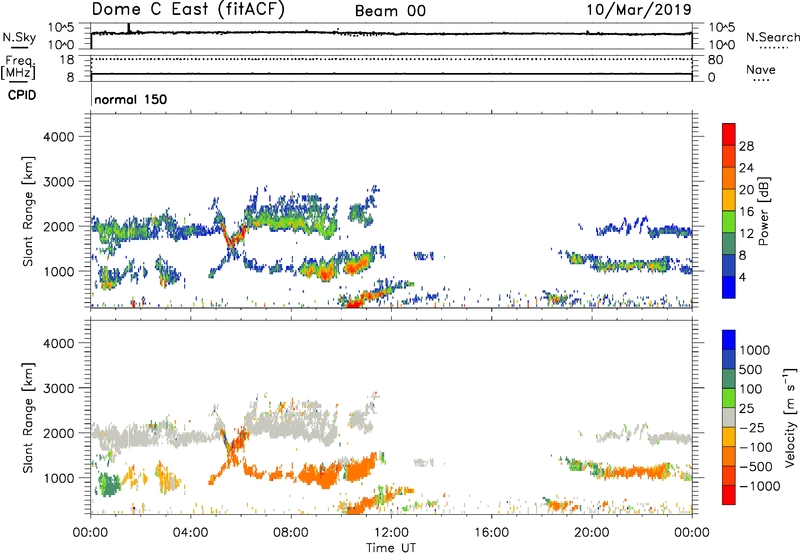Click the "20:00" time axis label

pos(591,533)
